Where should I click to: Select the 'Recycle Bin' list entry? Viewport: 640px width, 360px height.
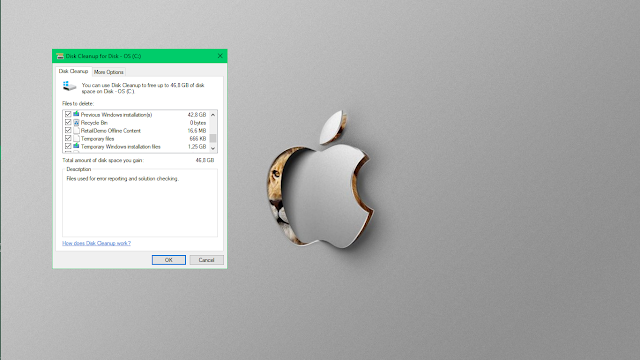point(94,122)
